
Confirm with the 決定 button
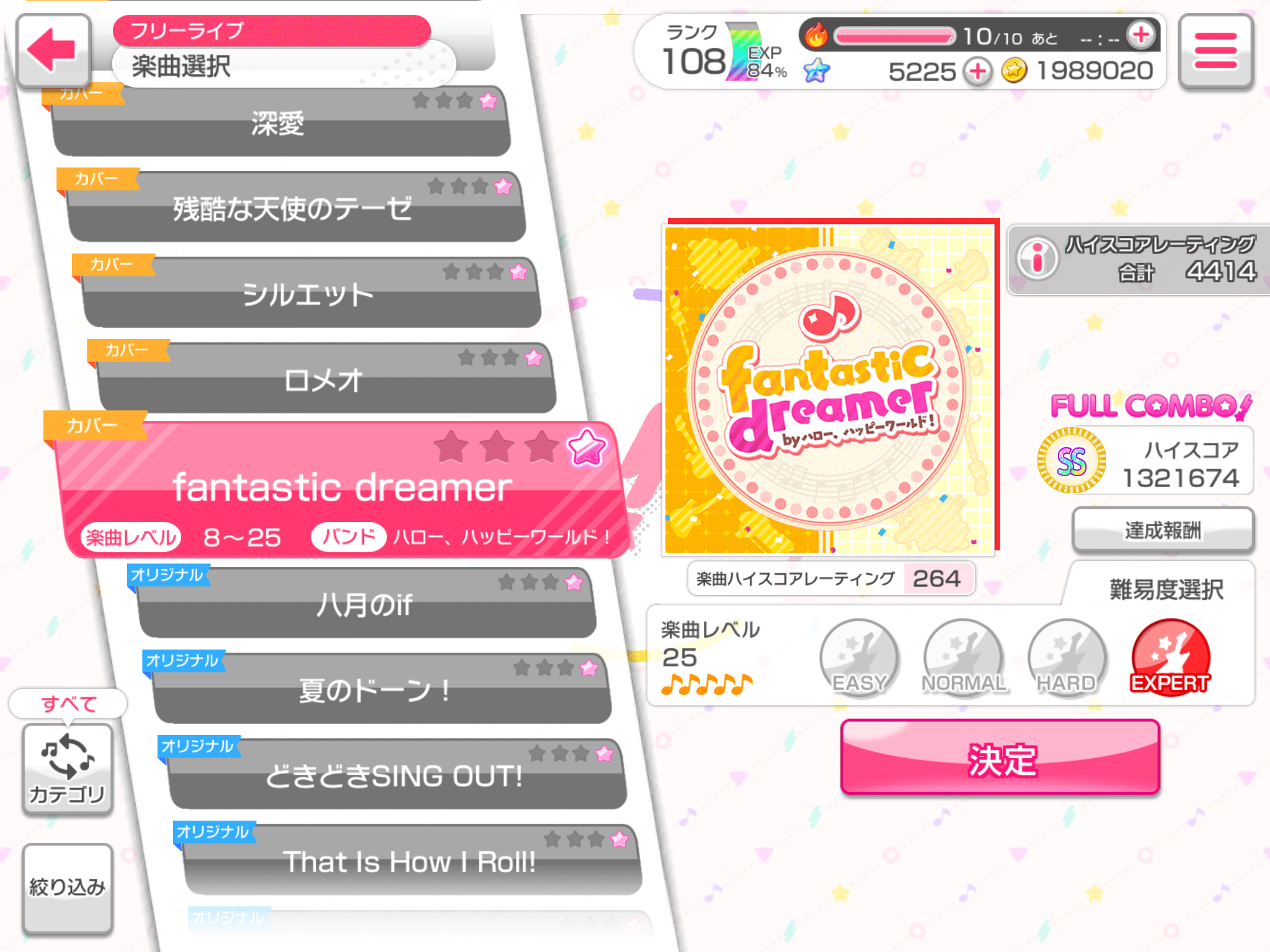point(1000,757)
